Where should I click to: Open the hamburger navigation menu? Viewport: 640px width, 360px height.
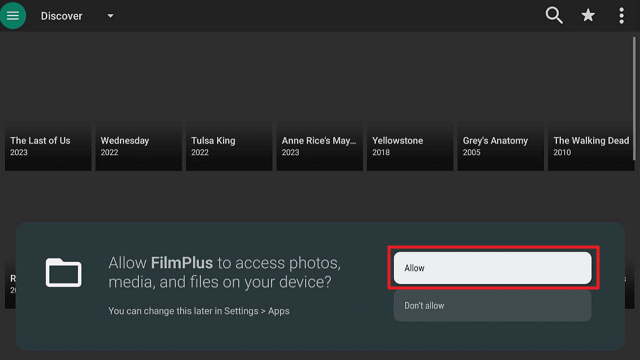(x=13, y=16)
